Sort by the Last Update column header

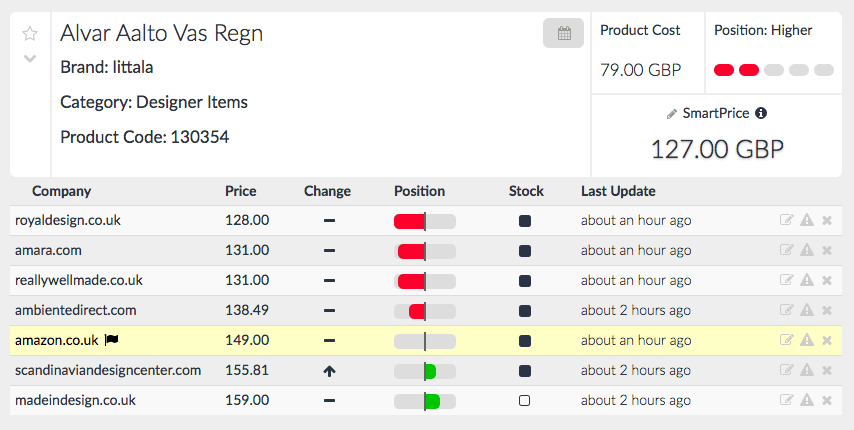click(x=618, y=191)
